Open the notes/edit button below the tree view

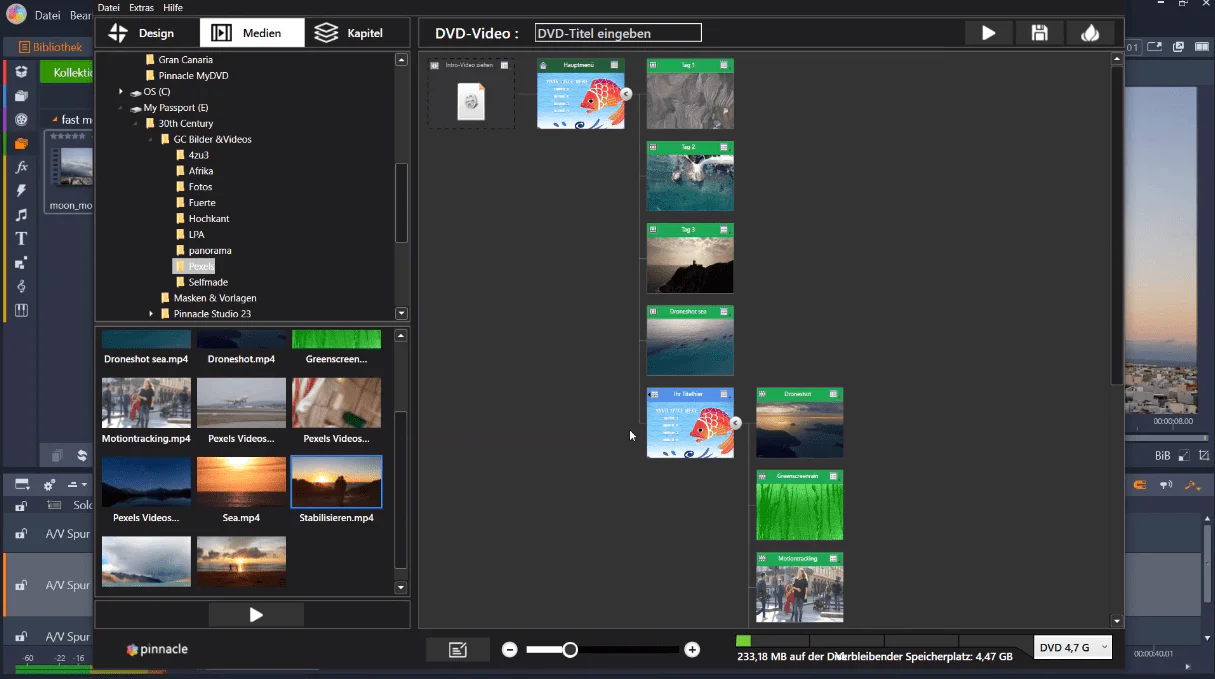click(x=458, y=650)
